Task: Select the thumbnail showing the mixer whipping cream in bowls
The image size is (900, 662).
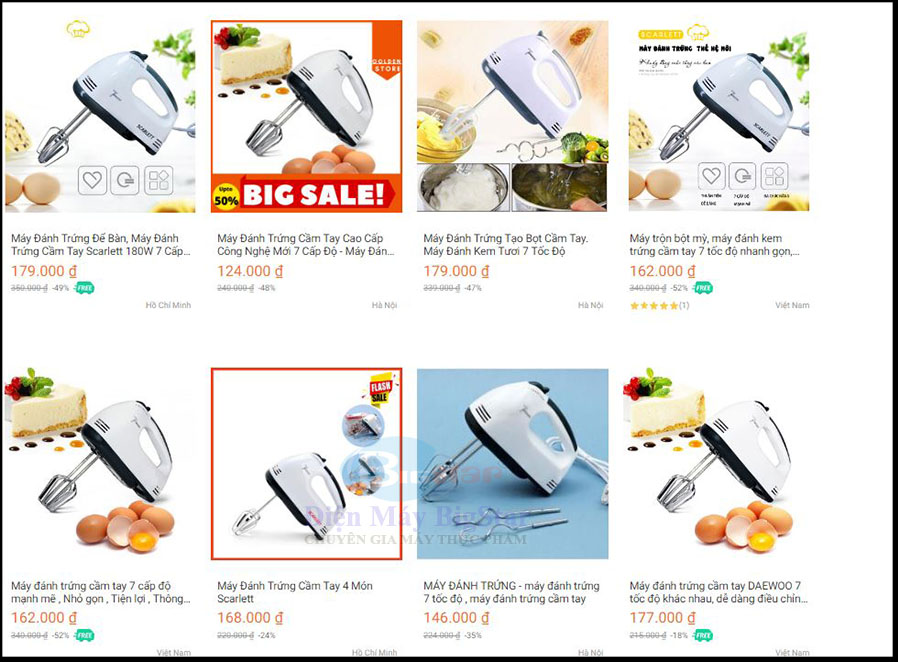Action: tap(513, 117)
